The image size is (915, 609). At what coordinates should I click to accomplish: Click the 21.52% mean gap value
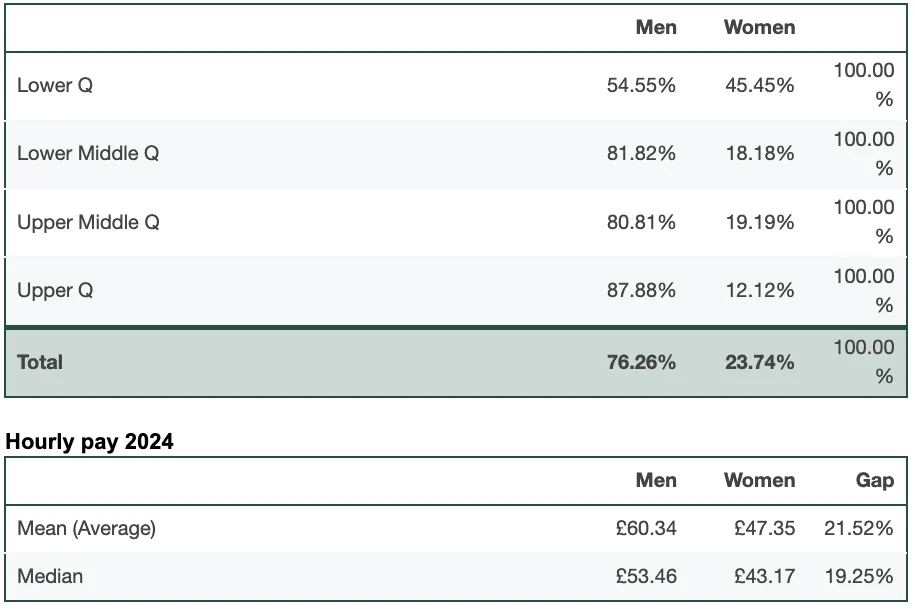click(858, 528)
